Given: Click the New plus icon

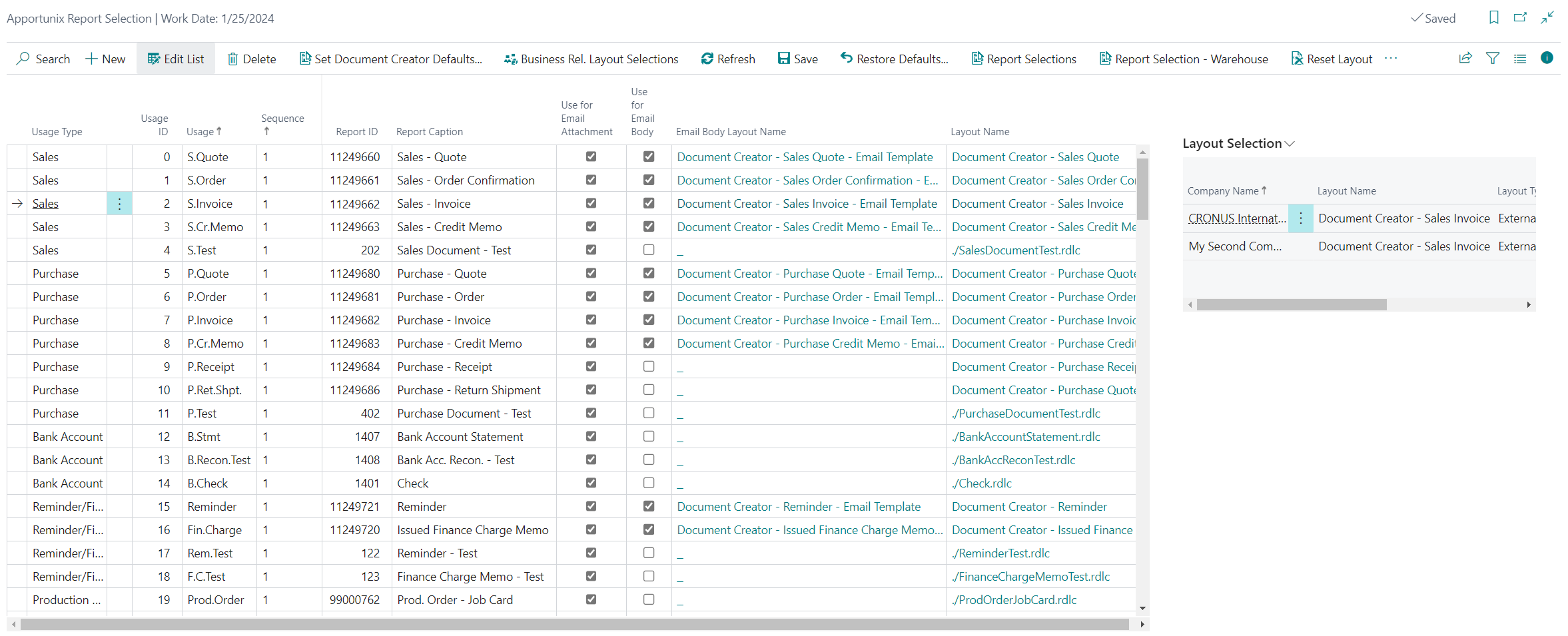Looking at the screenshot, I should [91, 59].
